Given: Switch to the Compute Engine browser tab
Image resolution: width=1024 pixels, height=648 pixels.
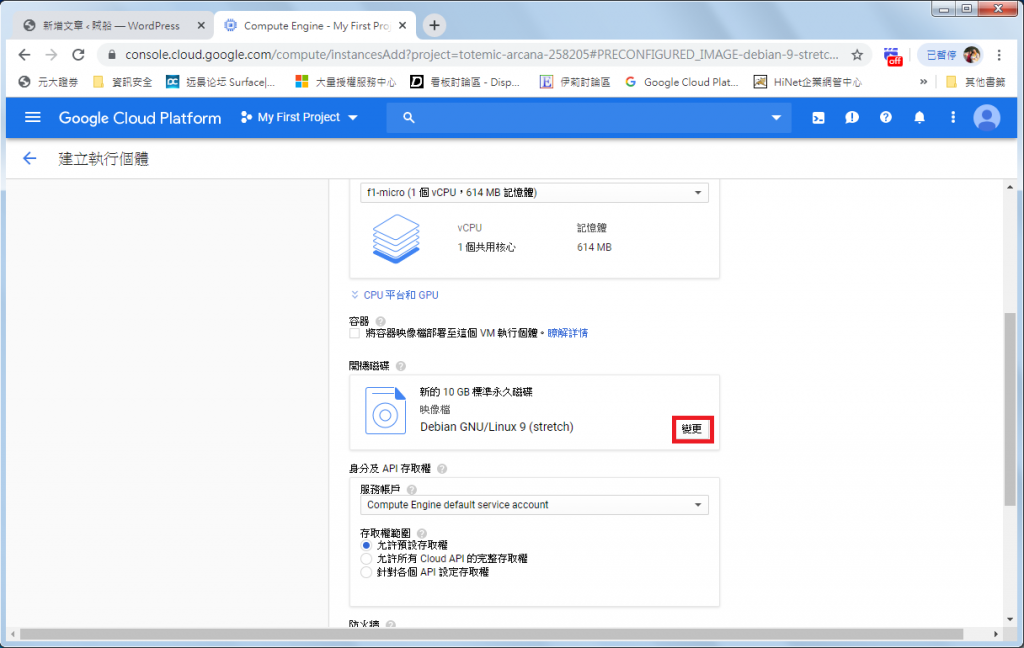Looking at the screenshot, I should click(313, 25).
